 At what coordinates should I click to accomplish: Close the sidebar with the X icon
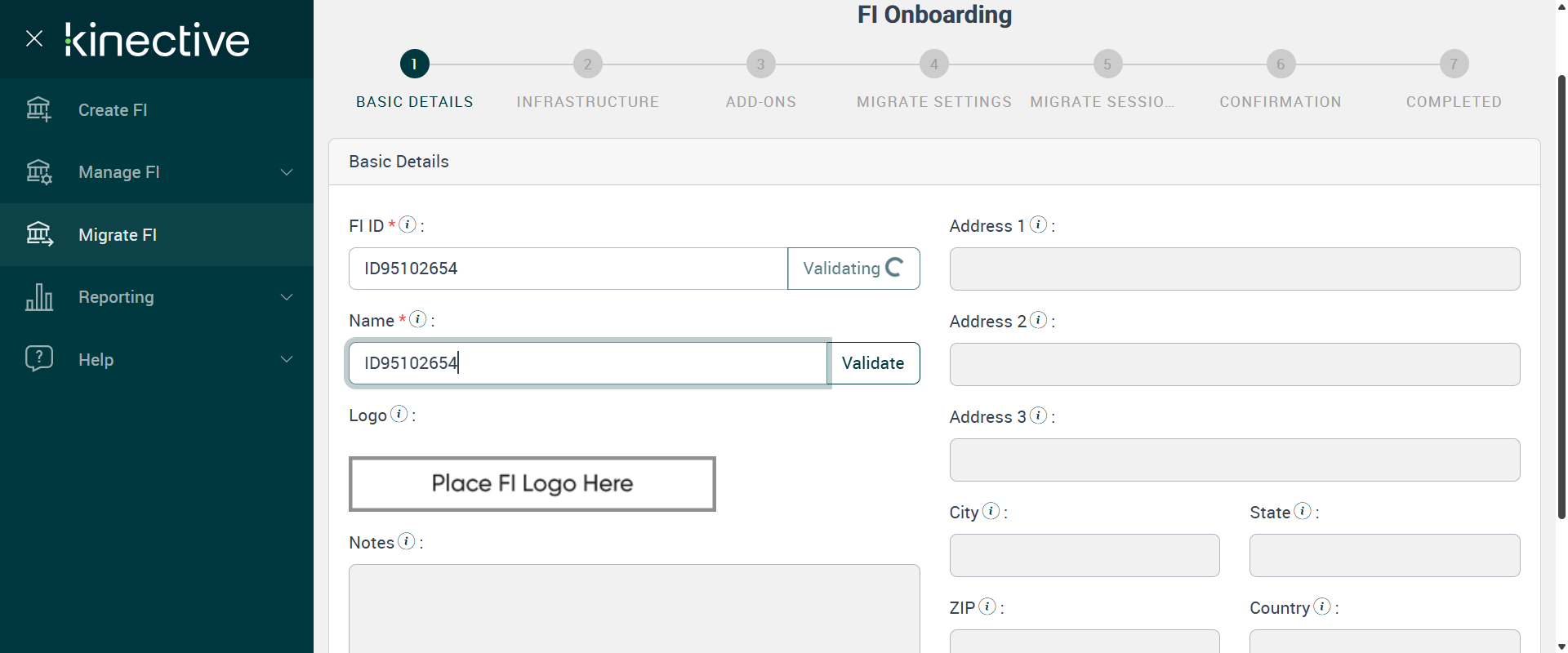(34, 38)
